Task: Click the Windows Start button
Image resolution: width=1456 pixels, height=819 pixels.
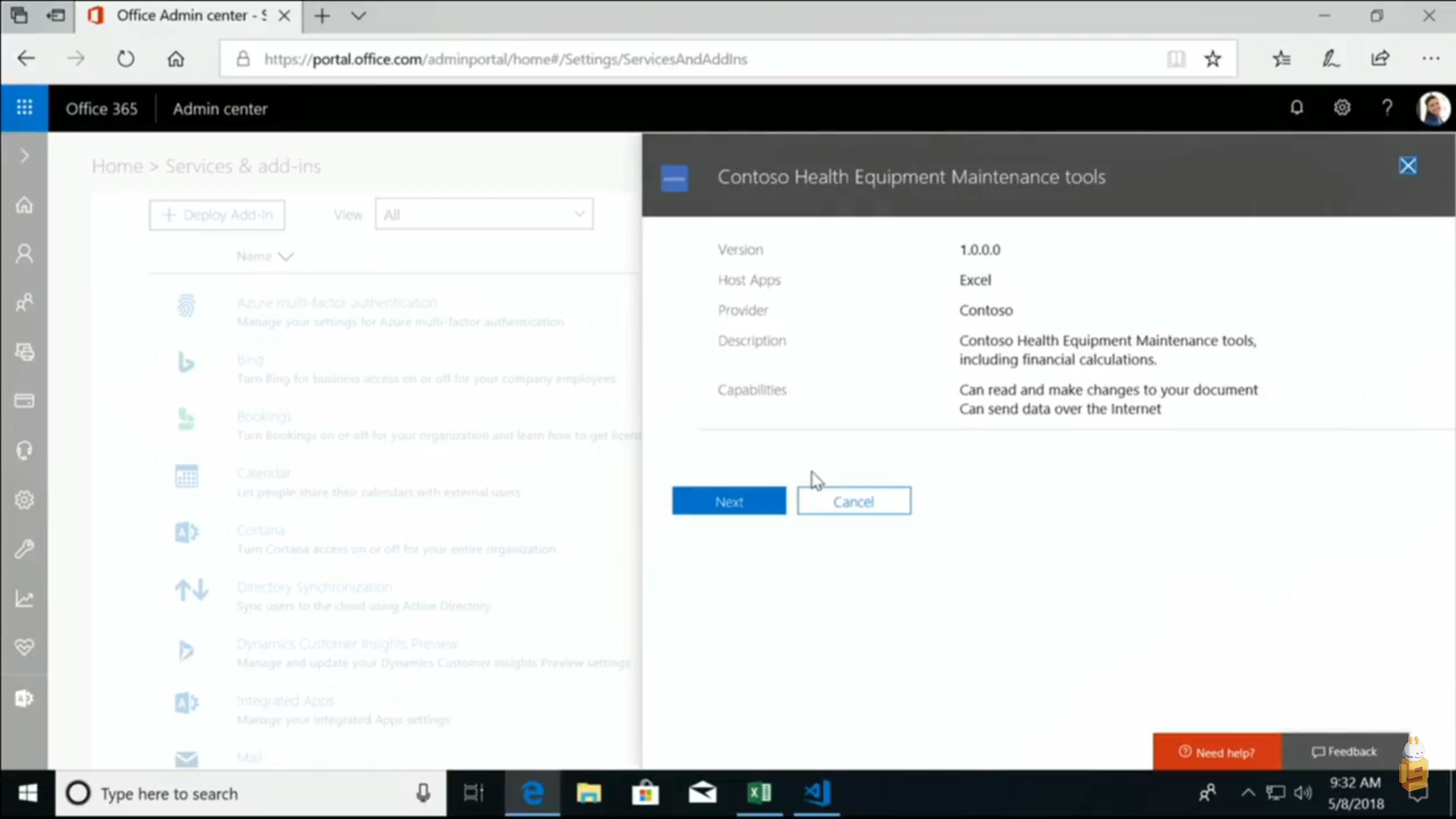Action: tap(27, 793)
